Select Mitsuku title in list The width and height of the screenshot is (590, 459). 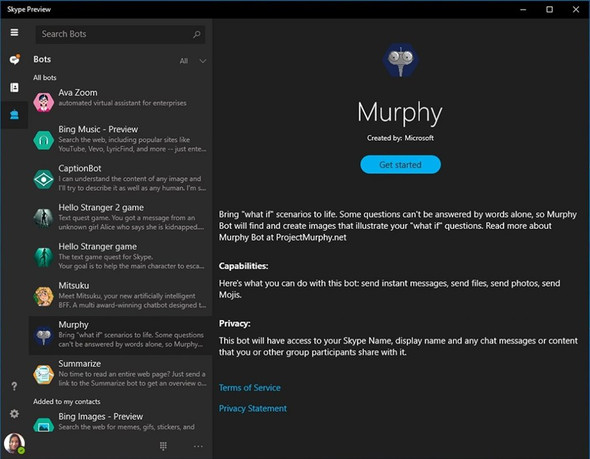click(x=74, y=286)
